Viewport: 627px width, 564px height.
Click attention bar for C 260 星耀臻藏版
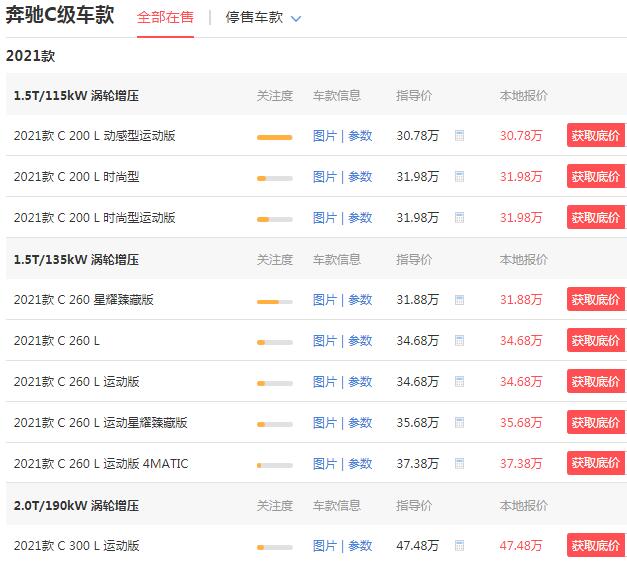coord(275,302)
